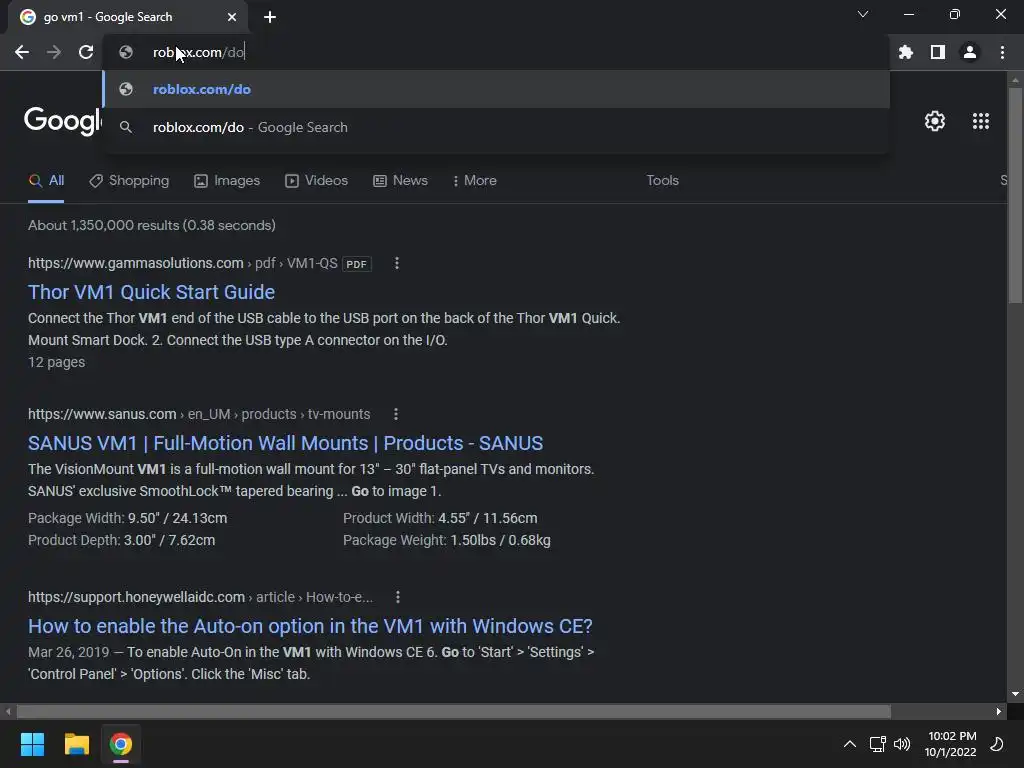Open the Google apps grid

[980, 121]
